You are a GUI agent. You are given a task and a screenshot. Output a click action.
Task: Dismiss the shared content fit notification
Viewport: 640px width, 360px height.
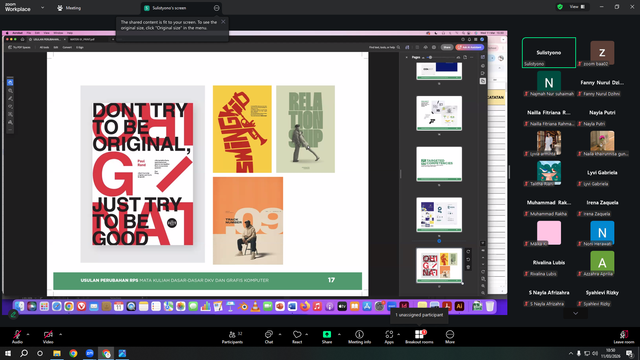pos(223,22)
